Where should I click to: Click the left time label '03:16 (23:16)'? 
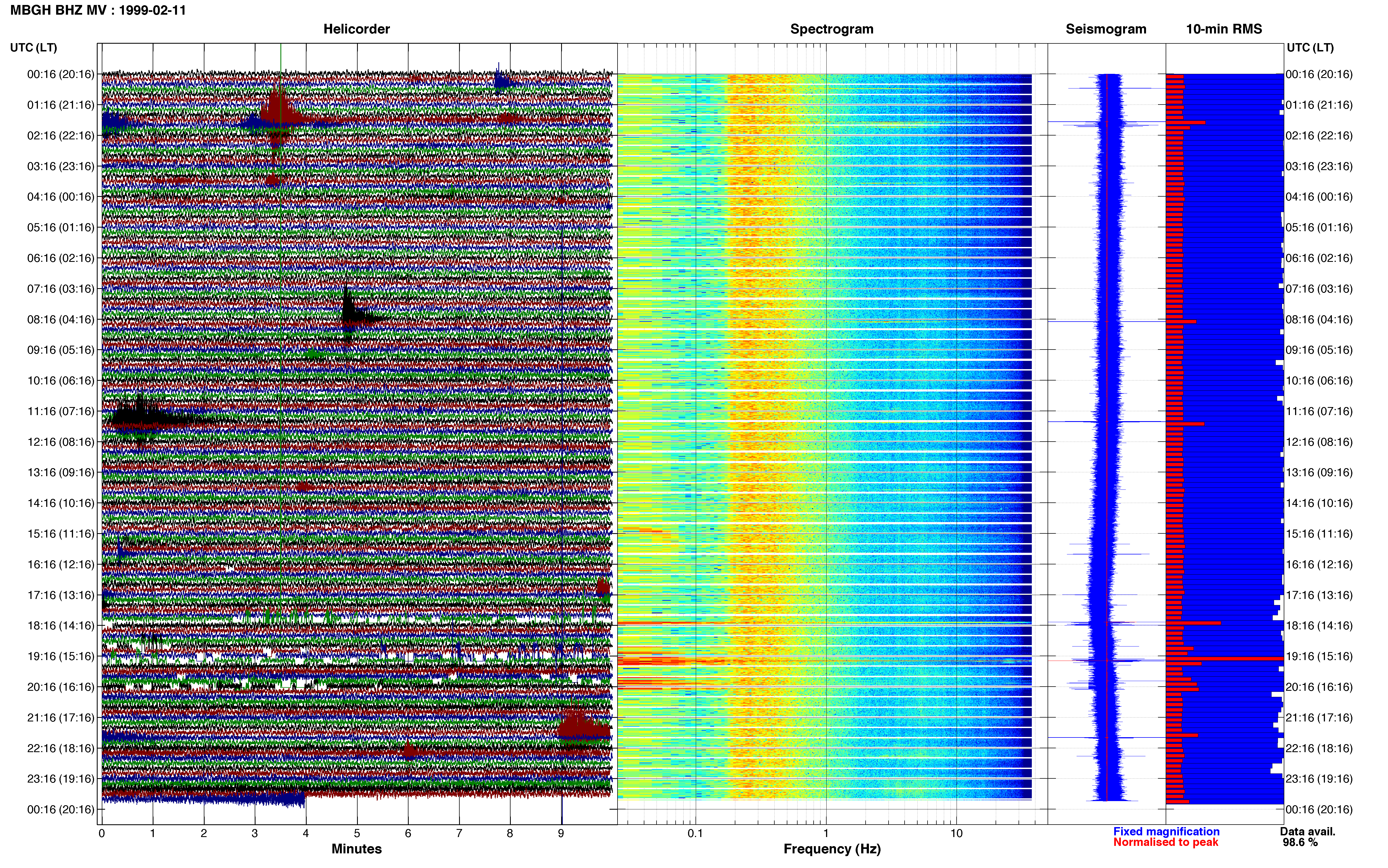pos(61,166)
